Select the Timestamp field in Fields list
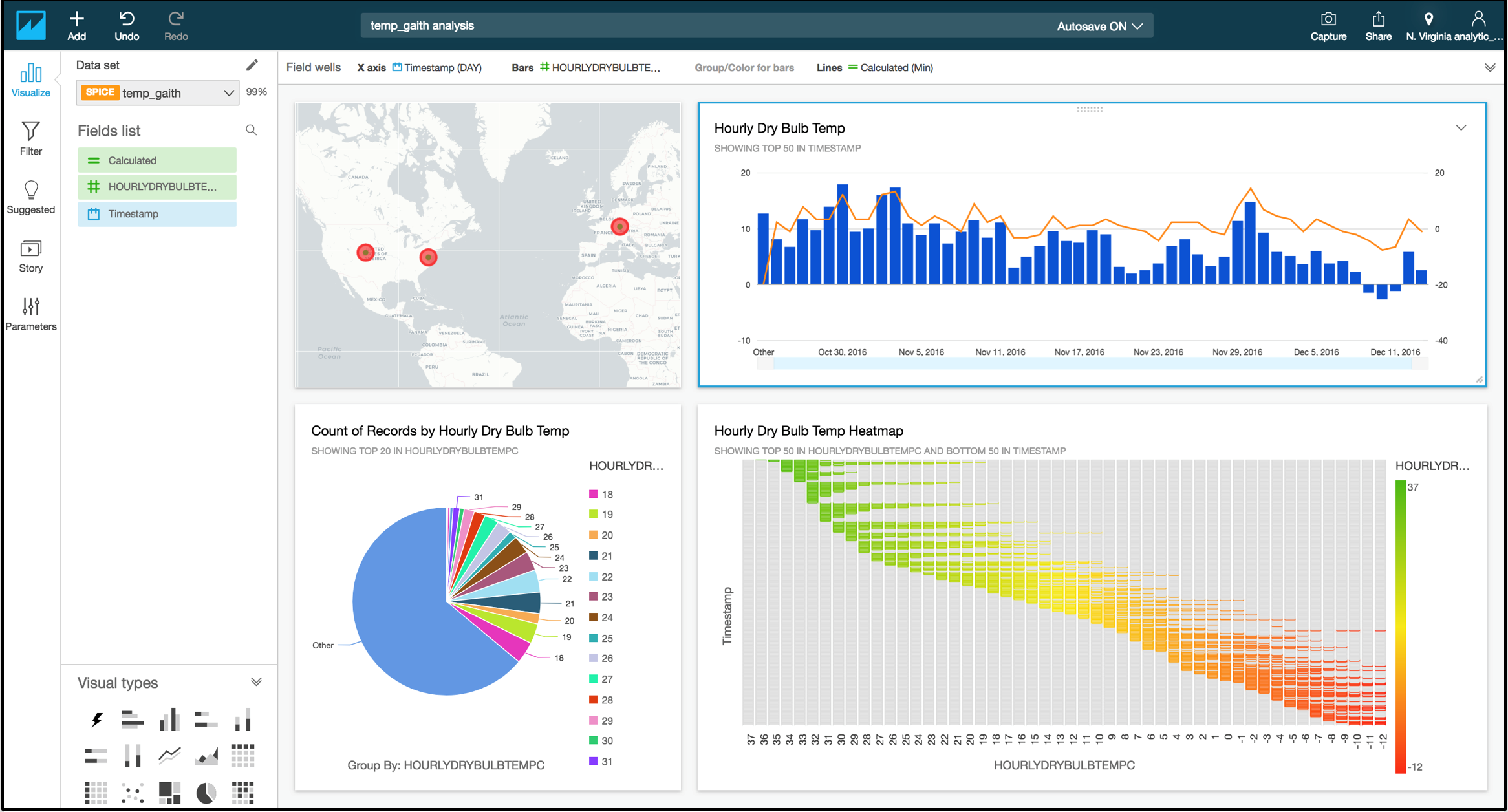The width and height of the screenshot is (1508, 812). [157, 214]
